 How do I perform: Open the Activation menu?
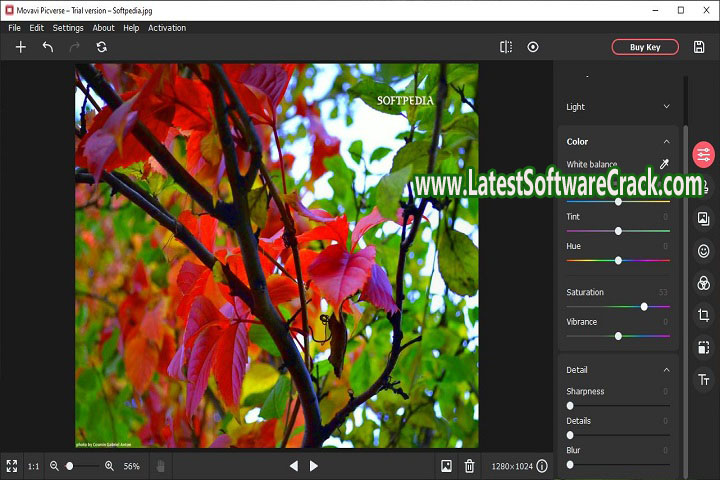(167, 28)
